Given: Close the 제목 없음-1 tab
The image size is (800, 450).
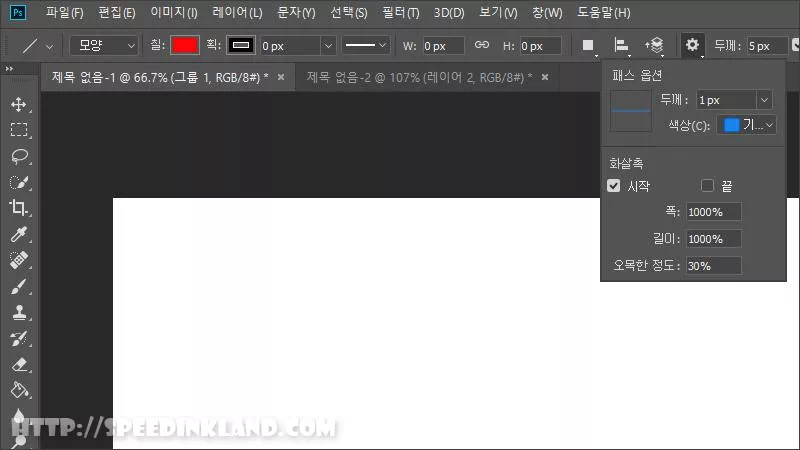Looking at the screenshot, I should 281,78.
